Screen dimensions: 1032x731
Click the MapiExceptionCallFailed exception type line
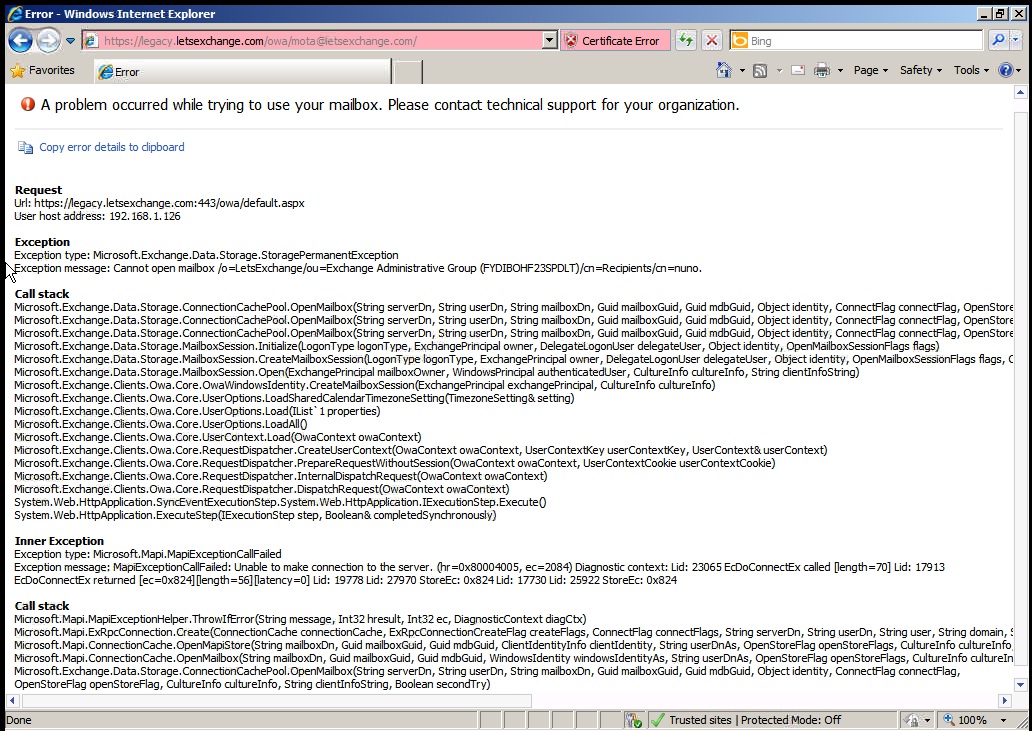pos(147,554)
